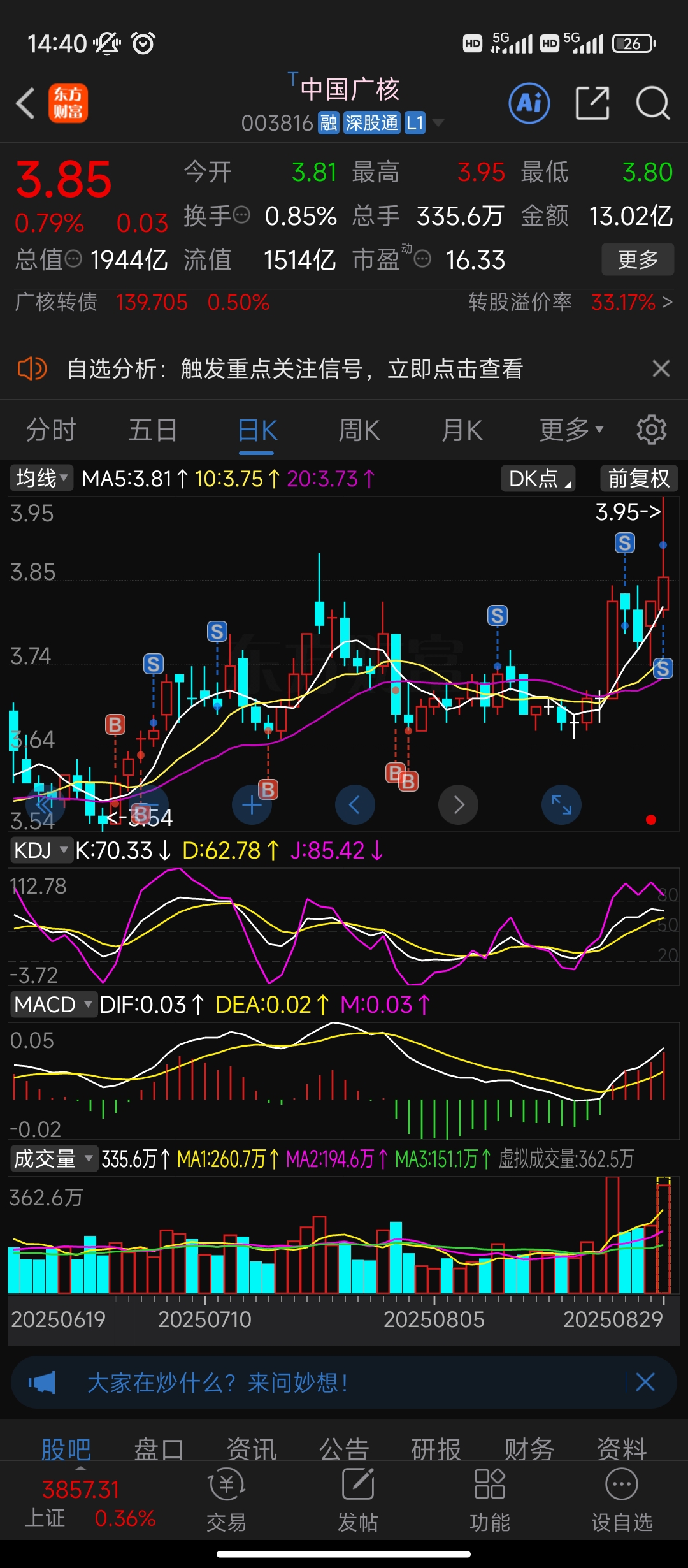Switch to 分时 tab
Screen dimensions: 688x1568
pos(51,430)
